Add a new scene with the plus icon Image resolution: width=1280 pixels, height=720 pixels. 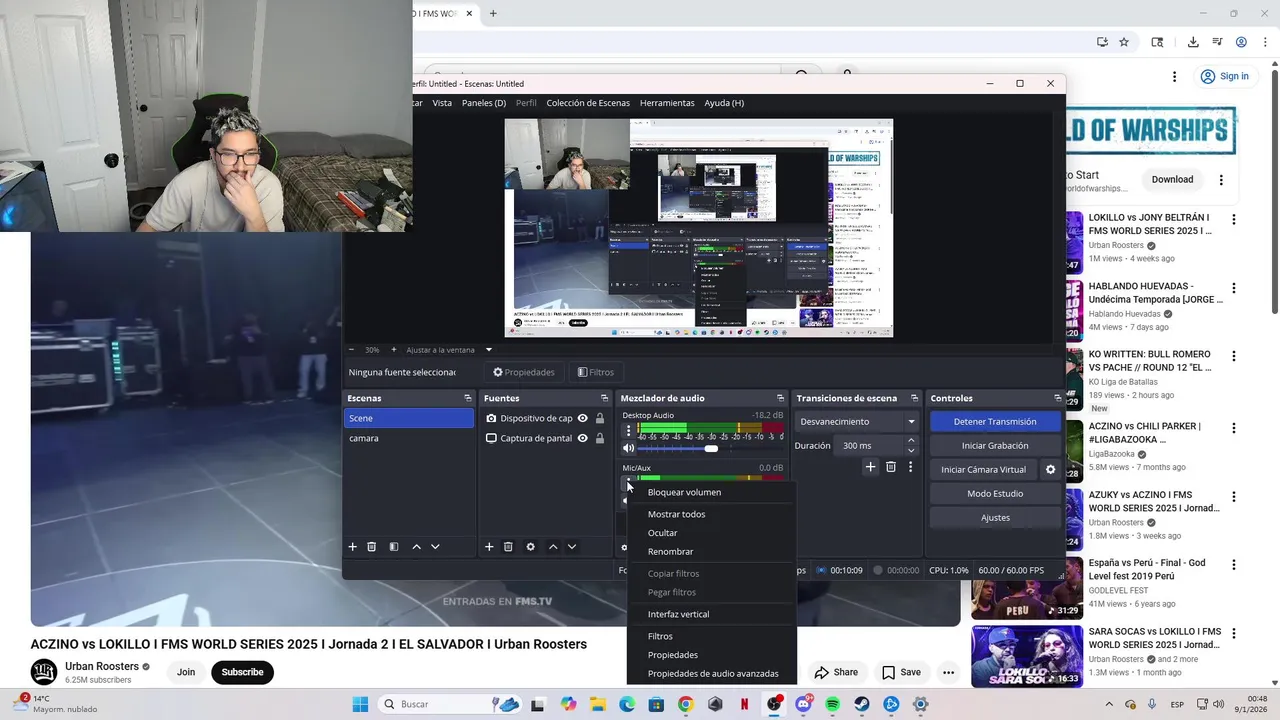coord(352,547)
